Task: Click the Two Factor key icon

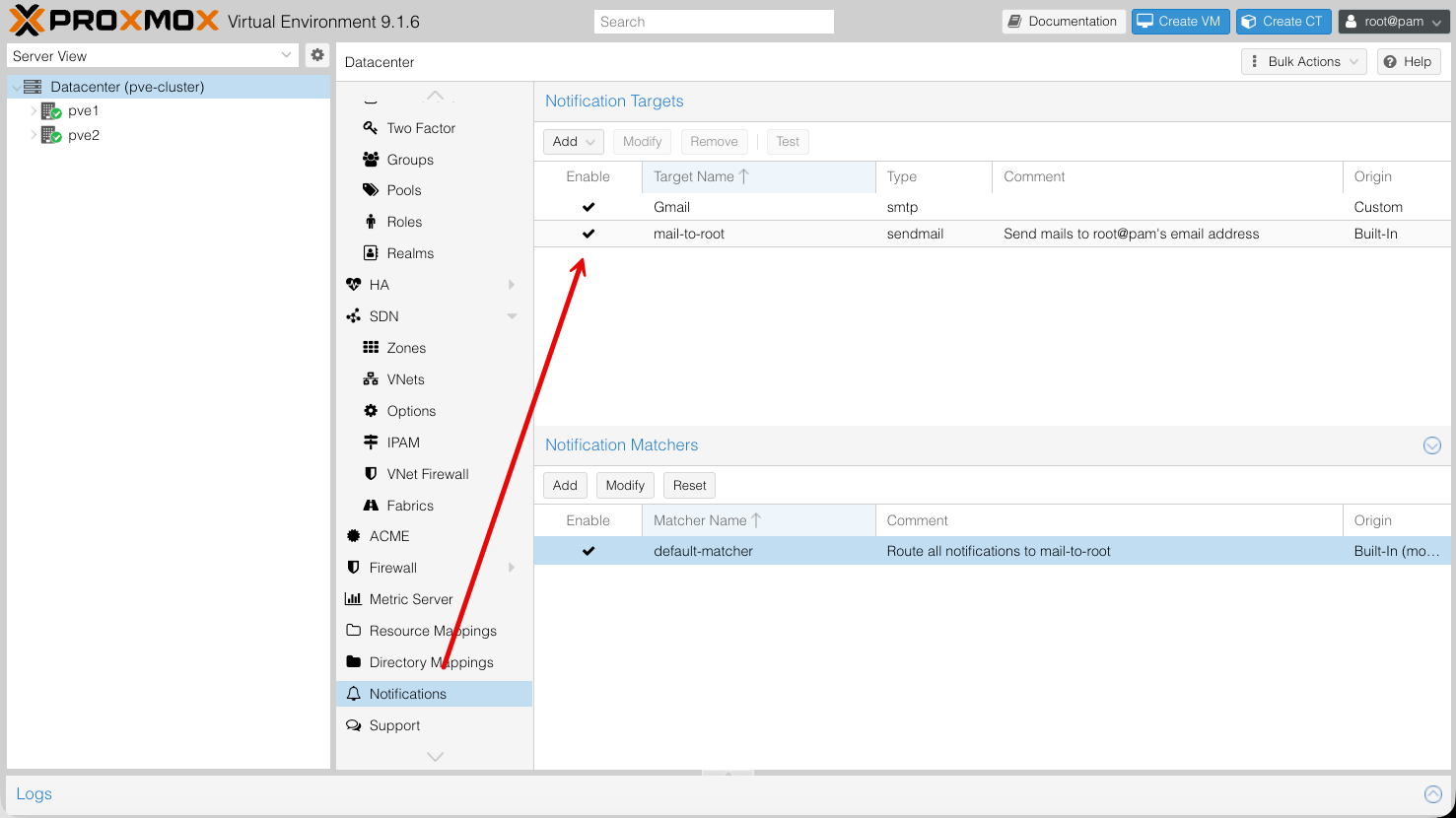Action: click(x=371, y=128)
